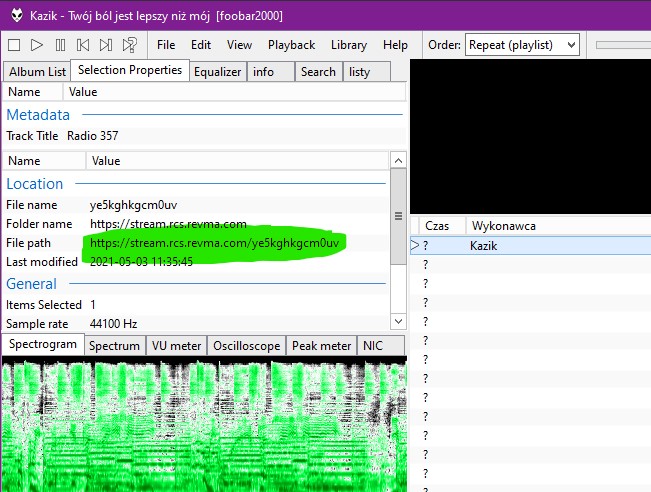
Task: Click the Last modified date value
Action: tap(141, 262)
